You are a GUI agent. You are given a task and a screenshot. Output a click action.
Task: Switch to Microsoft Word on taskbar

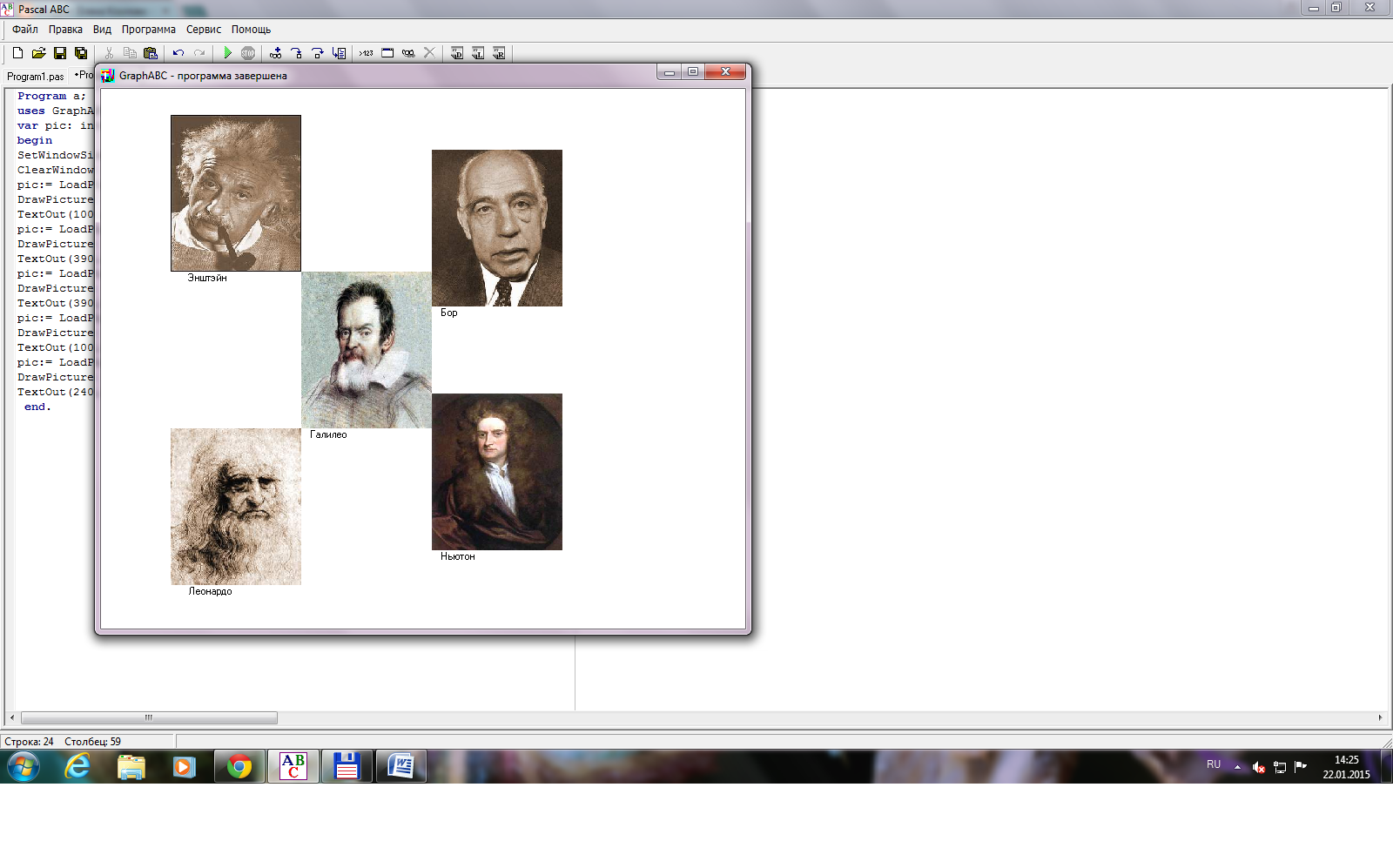(401, 767)
